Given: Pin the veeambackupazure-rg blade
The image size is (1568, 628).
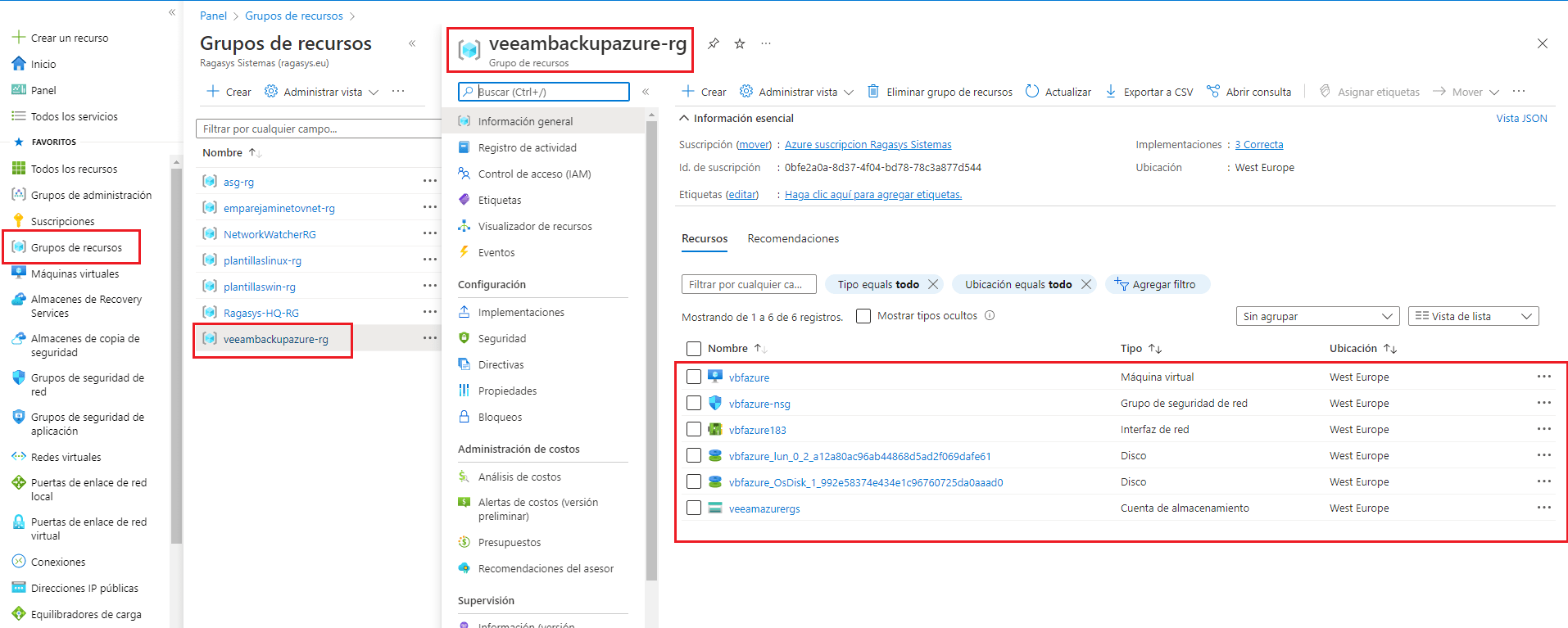Looking at the screenshot, I should click(714, 43).
